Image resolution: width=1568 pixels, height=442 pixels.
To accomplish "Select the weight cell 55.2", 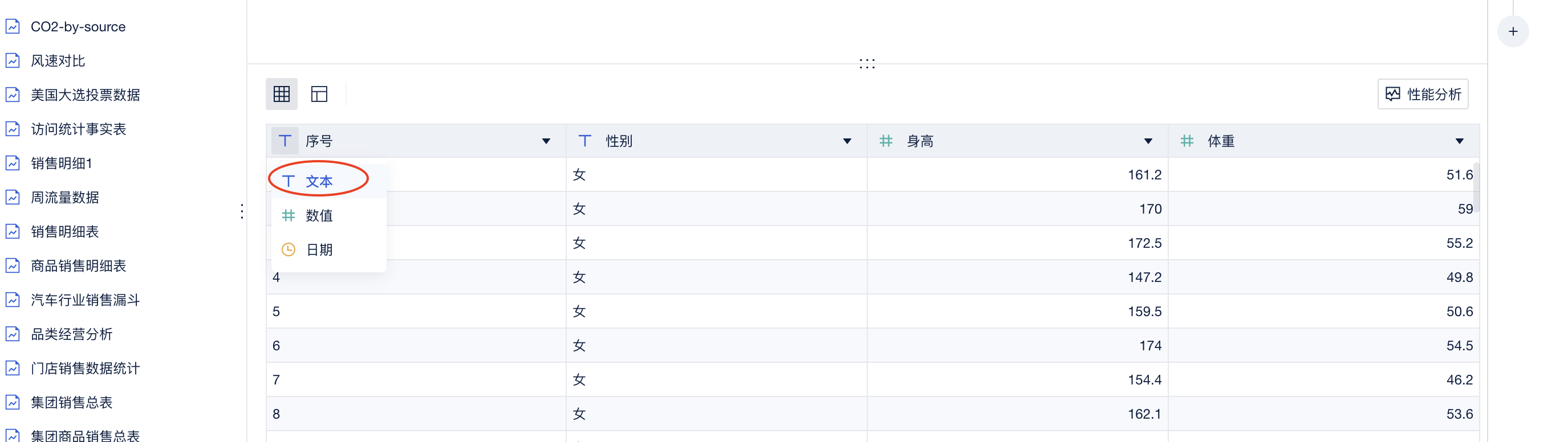I will (x=1324, y=243).
